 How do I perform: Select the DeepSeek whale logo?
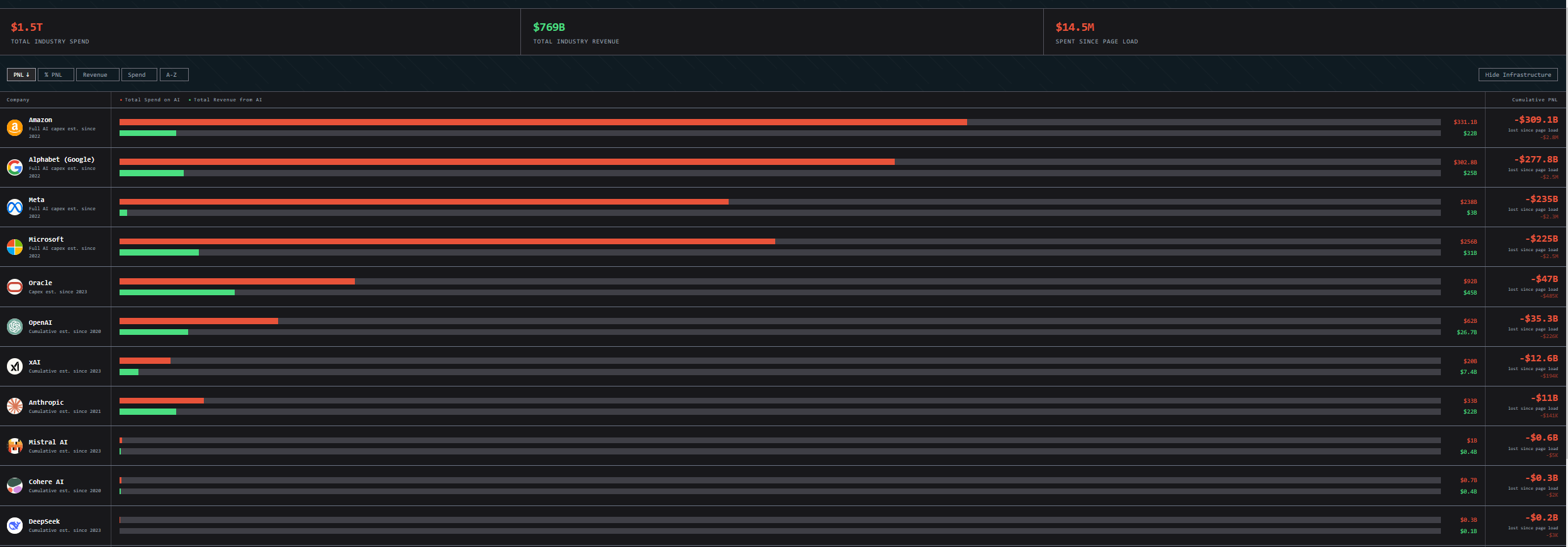(14, 525)
